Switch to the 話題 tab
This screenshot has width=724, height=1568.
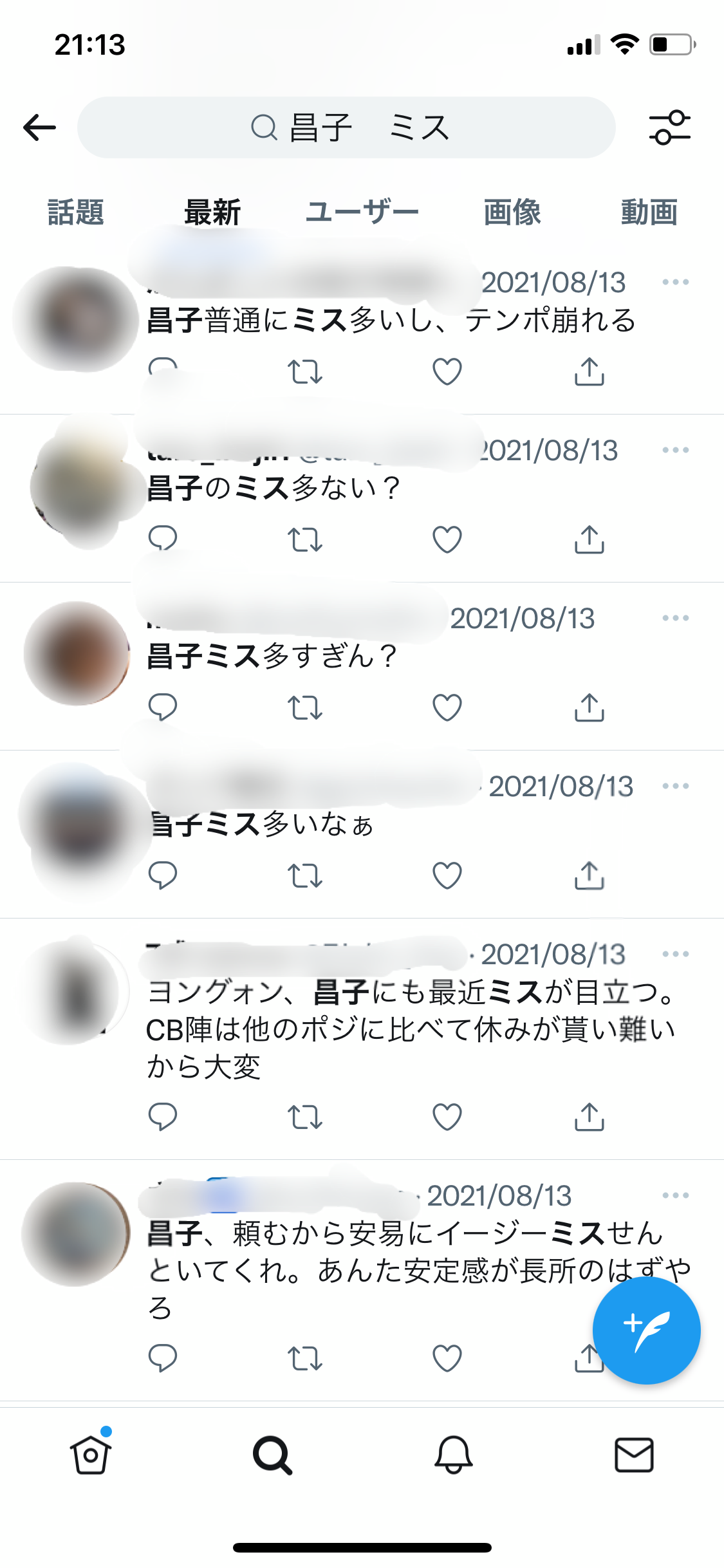[x=76, y=212]
